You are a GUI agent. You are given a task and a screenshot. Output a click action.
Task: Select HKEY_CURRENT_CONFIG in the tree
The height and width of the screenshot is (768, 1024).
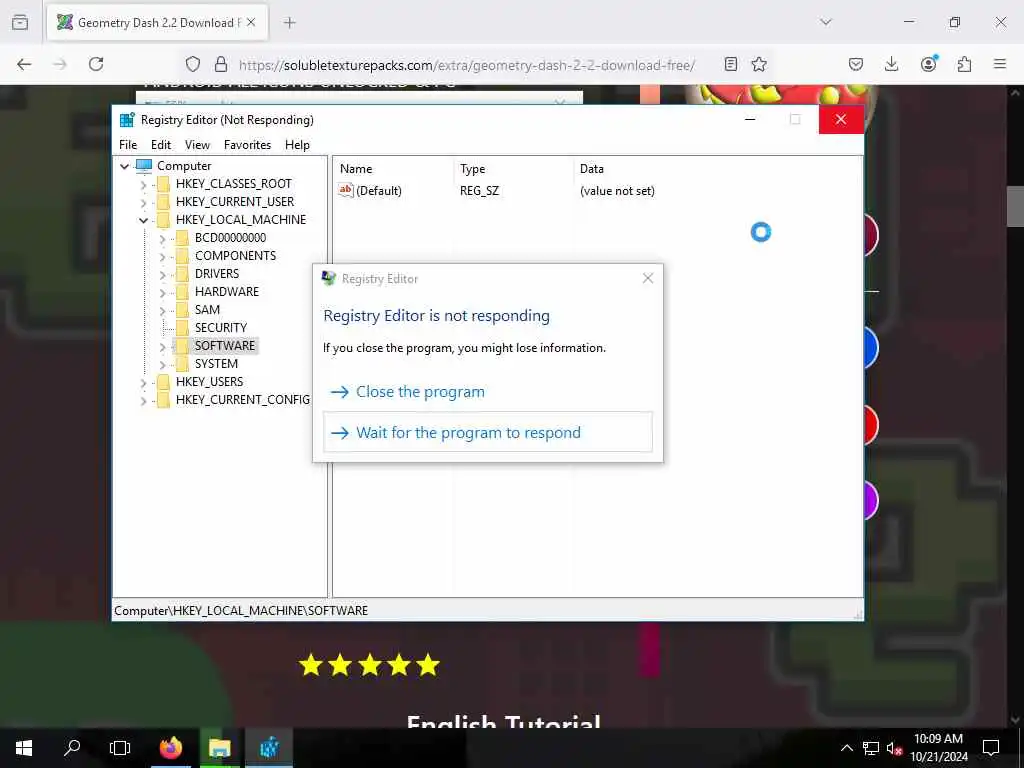click(x=243, y=400)
